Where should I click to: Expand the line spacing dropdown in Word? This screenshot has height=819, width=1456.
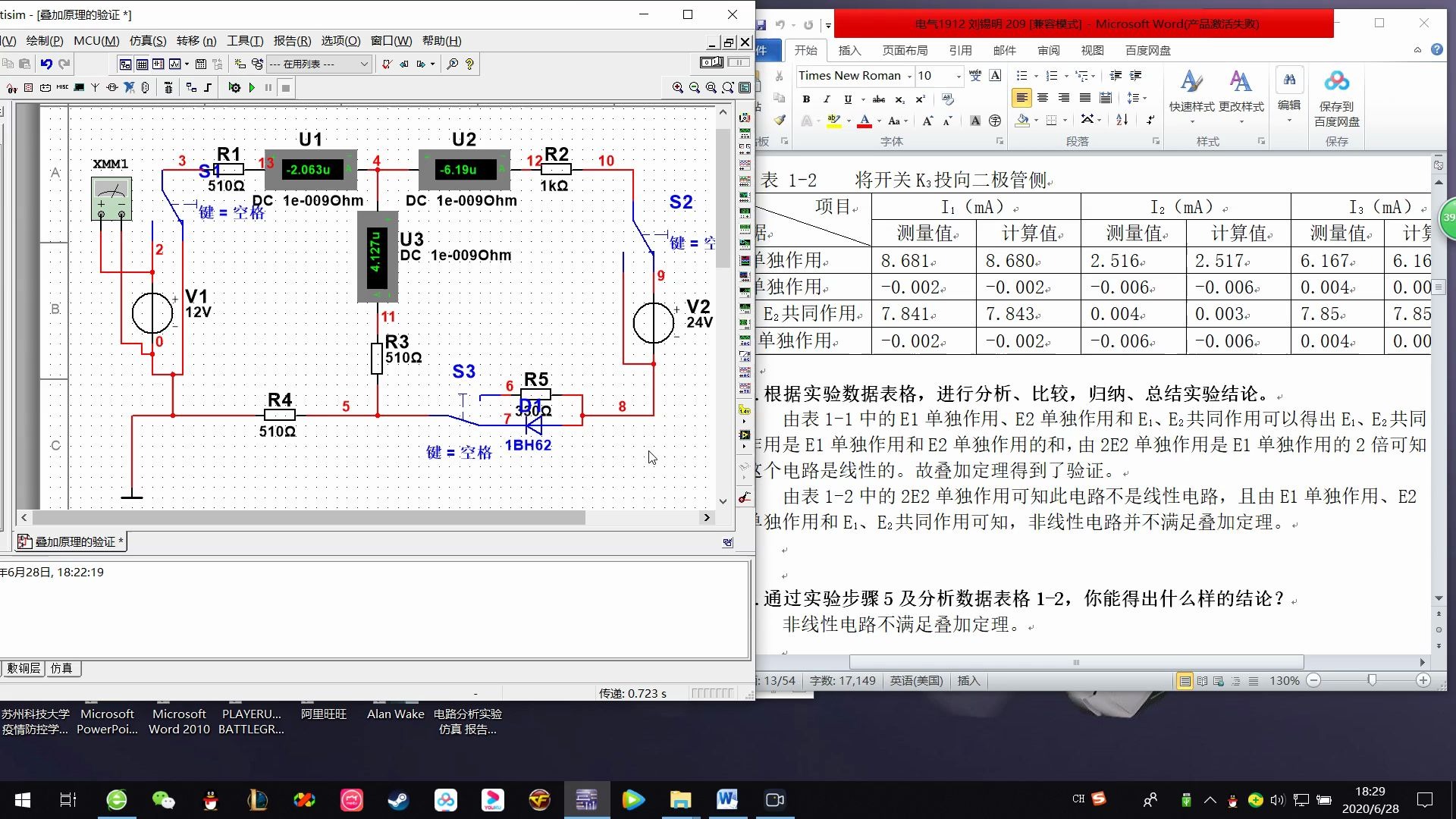pos(1144,98)
